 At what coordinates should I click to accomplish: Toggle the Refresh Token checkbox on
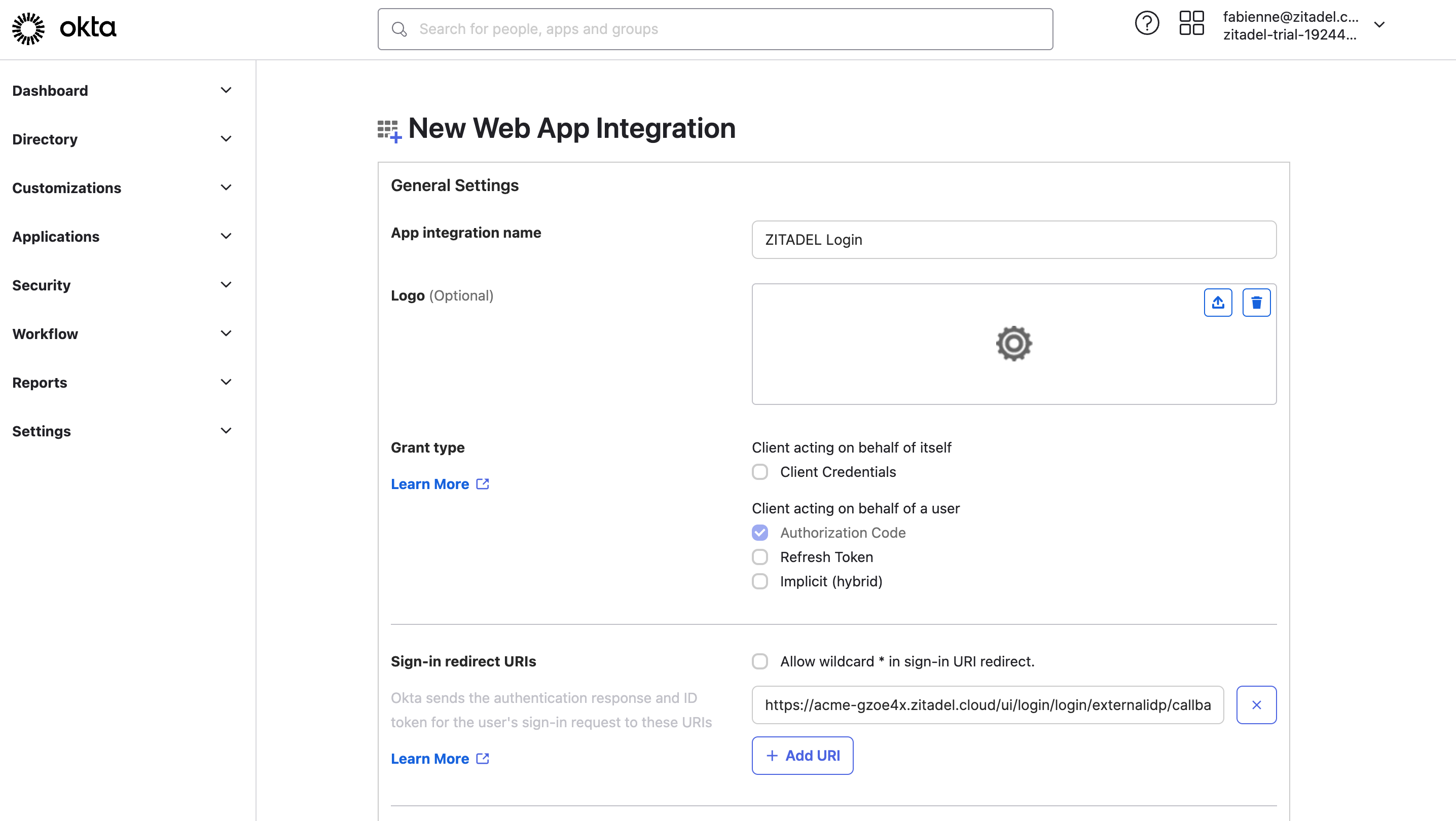(x=760, y=556)
